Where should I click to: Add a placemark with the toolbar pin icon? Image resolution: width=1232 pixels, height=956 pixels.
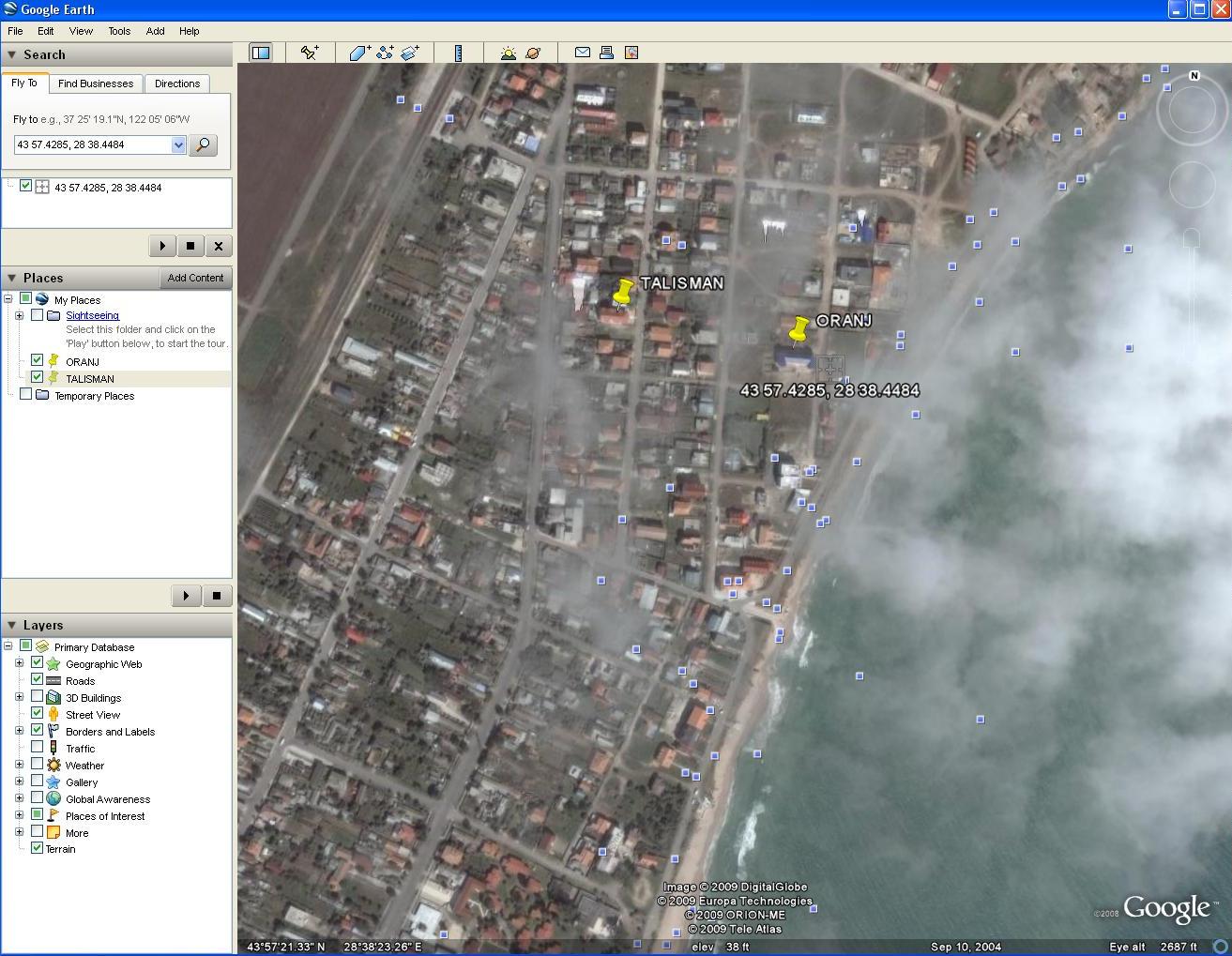(x=310, y=53)
